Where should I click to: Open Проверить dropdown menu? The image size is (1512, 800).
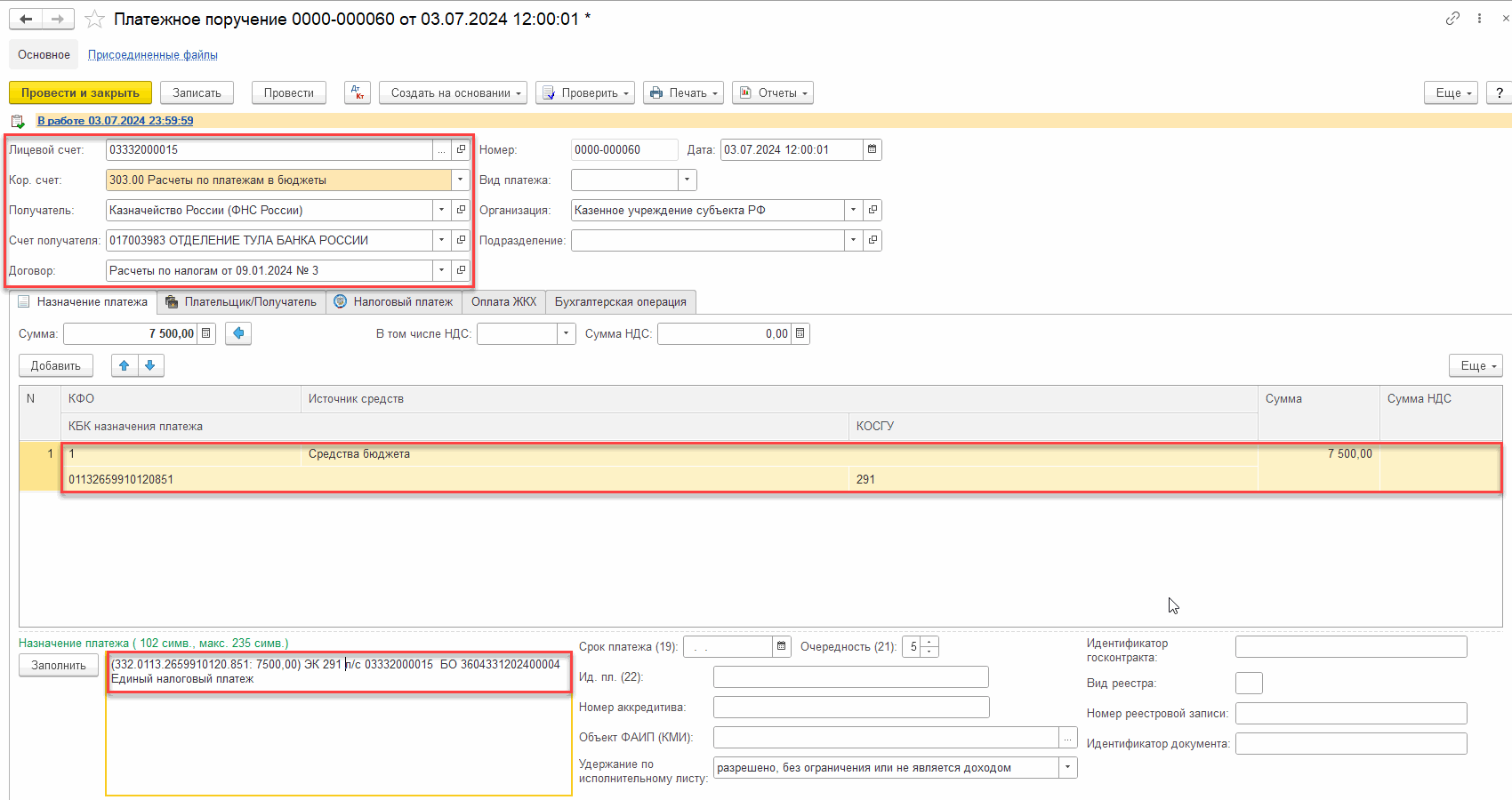pos(585,92)
